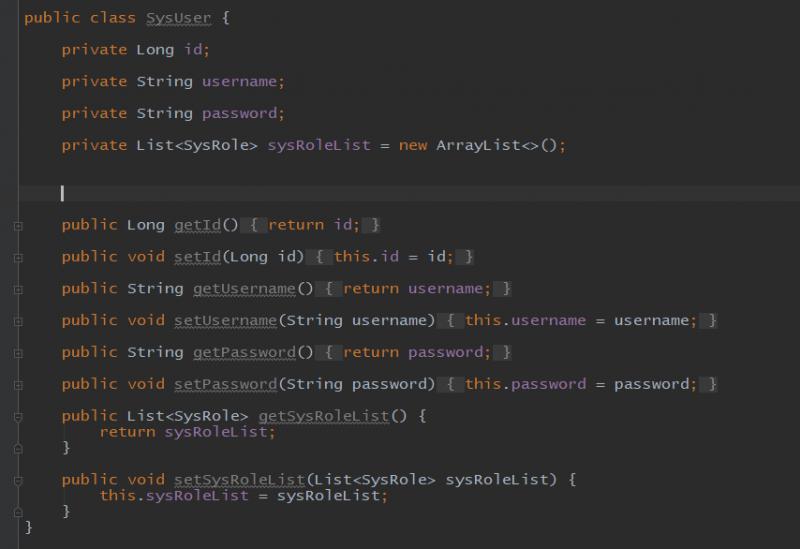Click the SysUser class name

point(179,18)
